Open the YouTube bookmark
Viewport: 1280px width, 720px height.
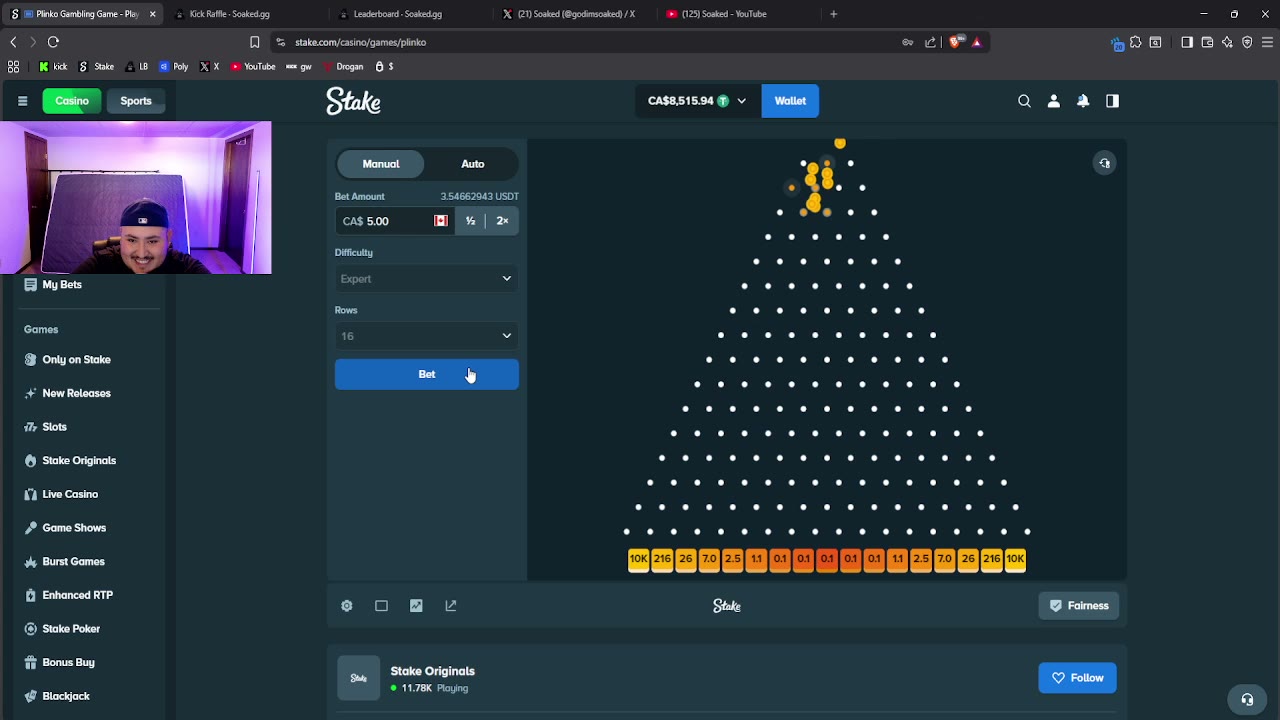coord(252,67)
